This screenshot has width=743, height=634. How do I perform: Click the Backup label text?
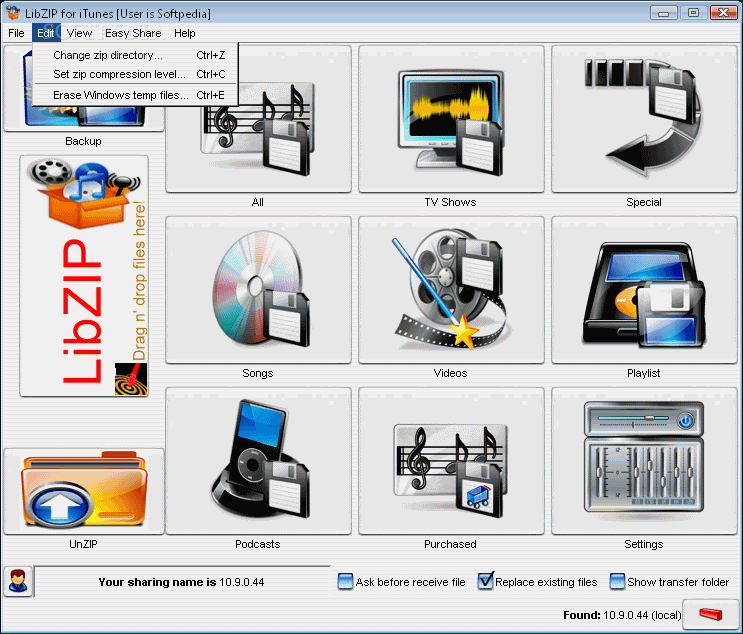[x=83, y=141]
